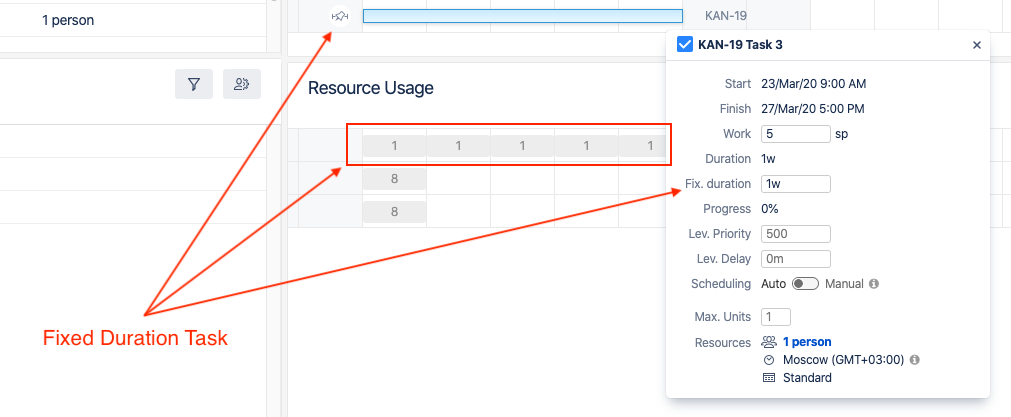1011x417 pixels.
Task: Click the Work input field
Action: click(x=795, y=134)
